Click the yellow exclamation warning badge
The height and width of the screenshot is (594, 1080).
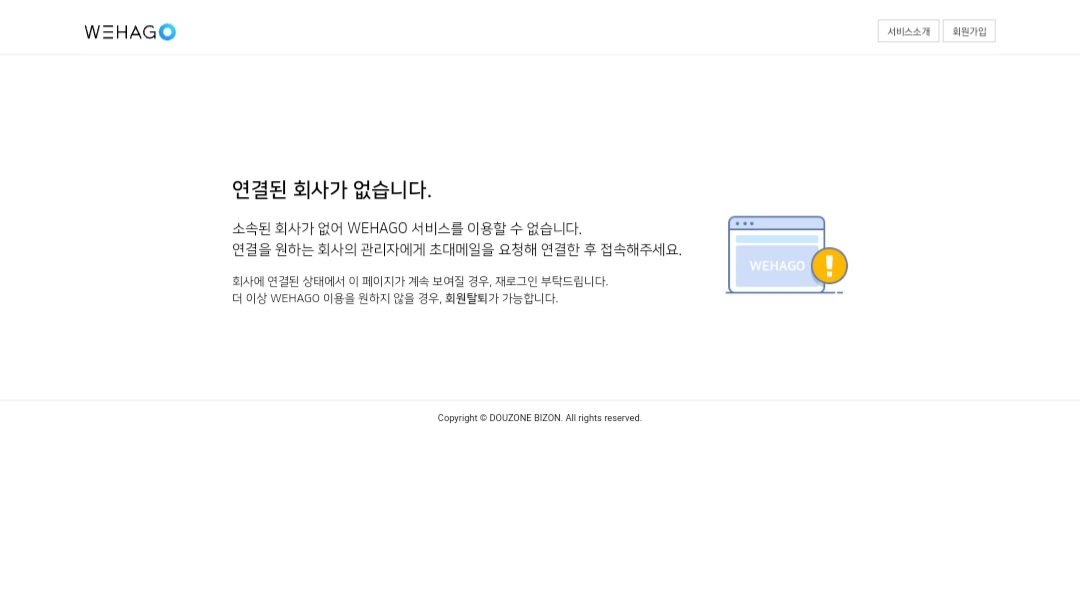pyautogui.click(x=829, y=266)
